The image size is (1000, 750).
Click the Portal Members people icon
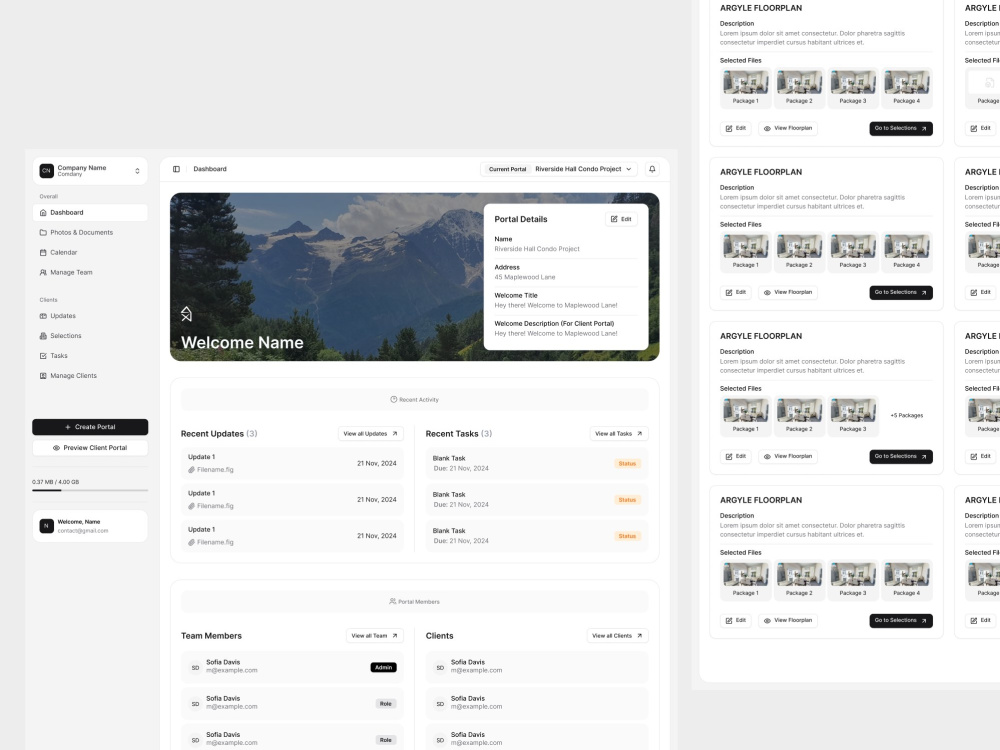click(393, 601)
